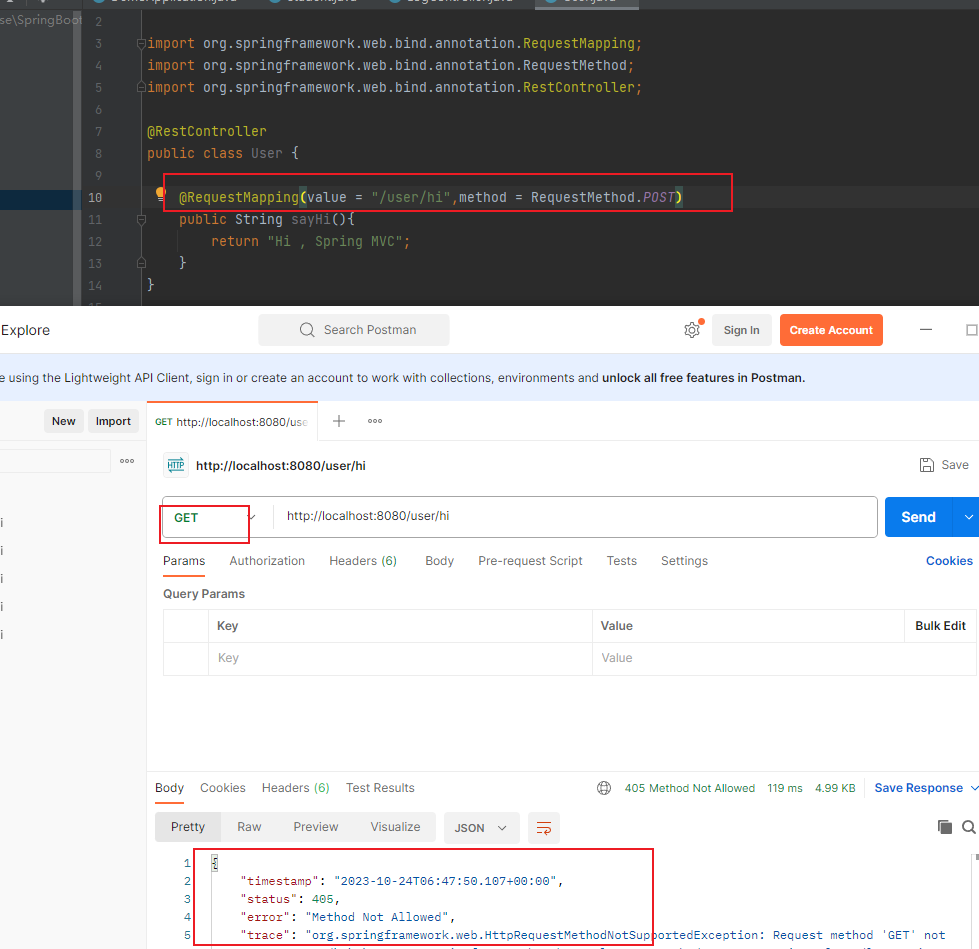Screen dimensions: 979x949
Task: Collapse the sayHi method fold marker
Action: tap(141, 220)
